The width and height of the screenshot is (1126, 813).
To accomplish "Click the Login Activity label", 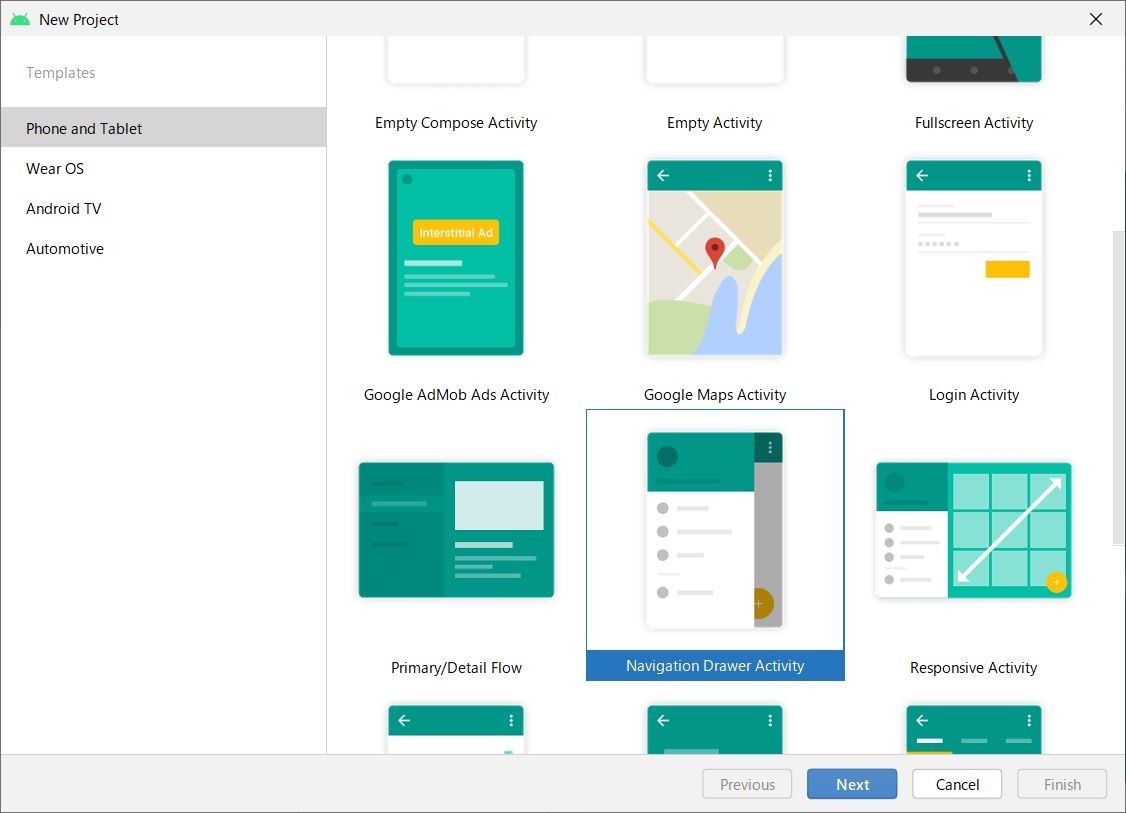I will point(974,395).
